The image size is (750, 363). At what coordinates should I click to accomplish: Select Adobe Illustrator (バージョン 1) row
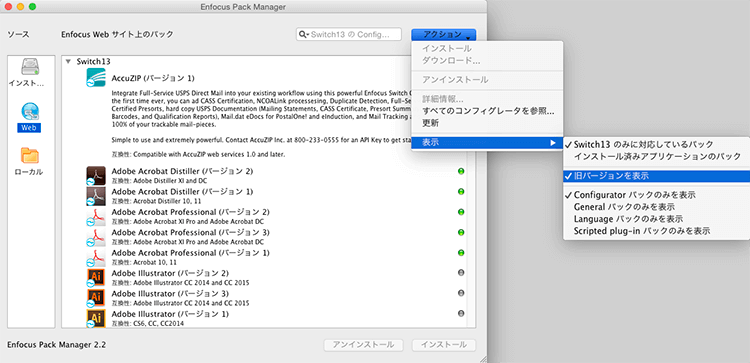tap(265, 318)
